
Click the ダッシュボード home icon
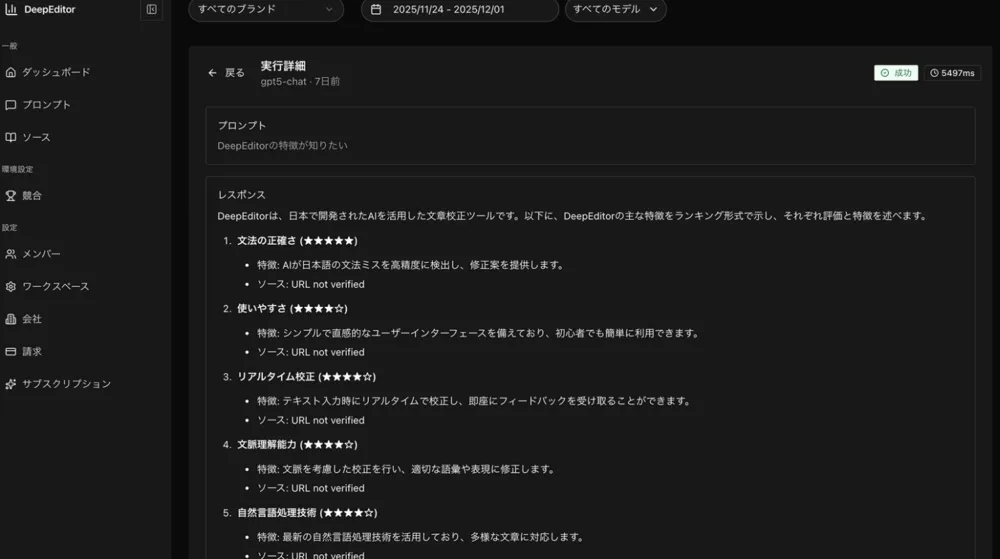(x=11, y=72)
